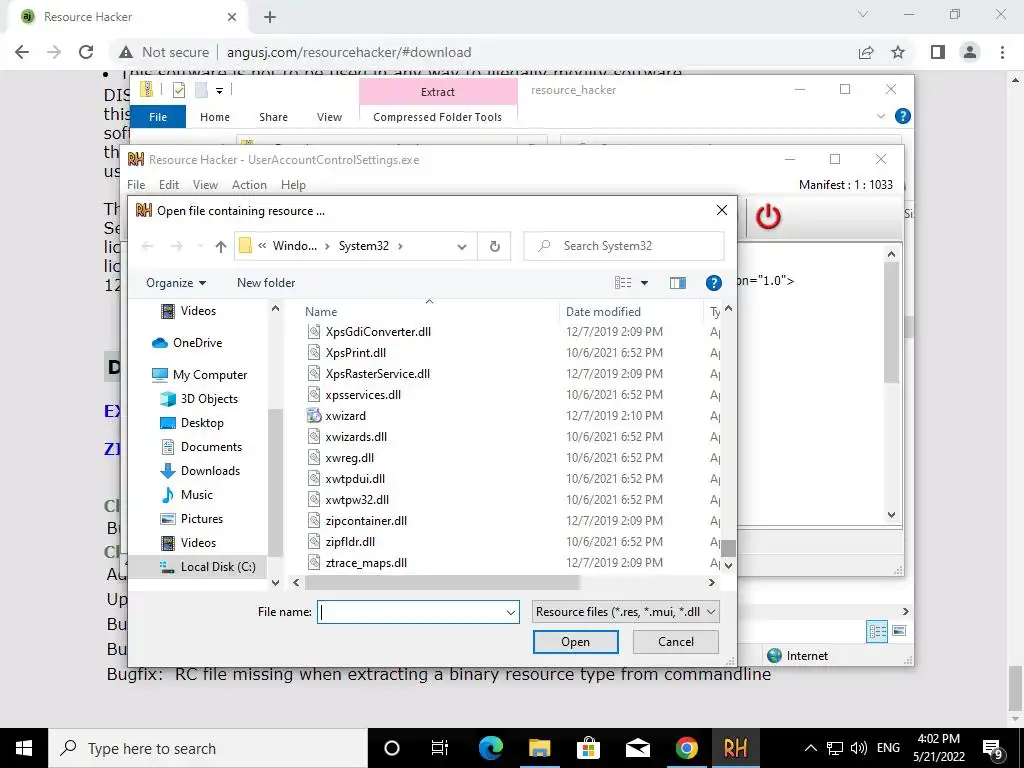
Task: Open the Chrome profile avatar
Action: pyautogui.click(x=970, y=52)
